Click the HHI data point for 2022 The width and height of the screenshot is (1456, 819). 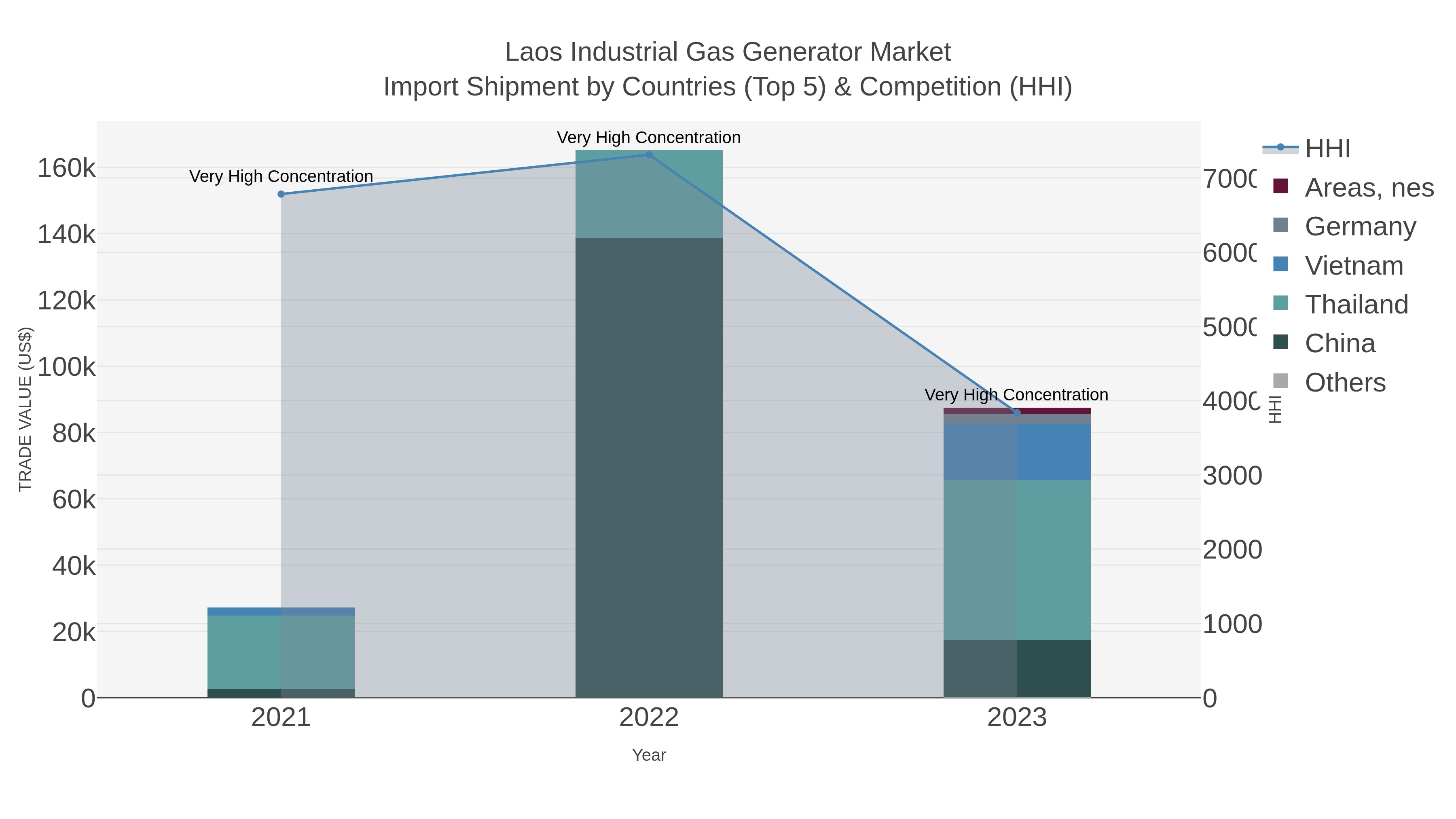(649, 155)
